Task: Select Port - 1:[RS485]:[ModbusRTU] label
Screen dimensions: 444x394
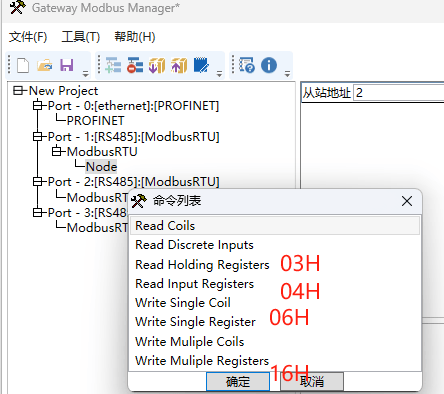Action: (133, 137)
